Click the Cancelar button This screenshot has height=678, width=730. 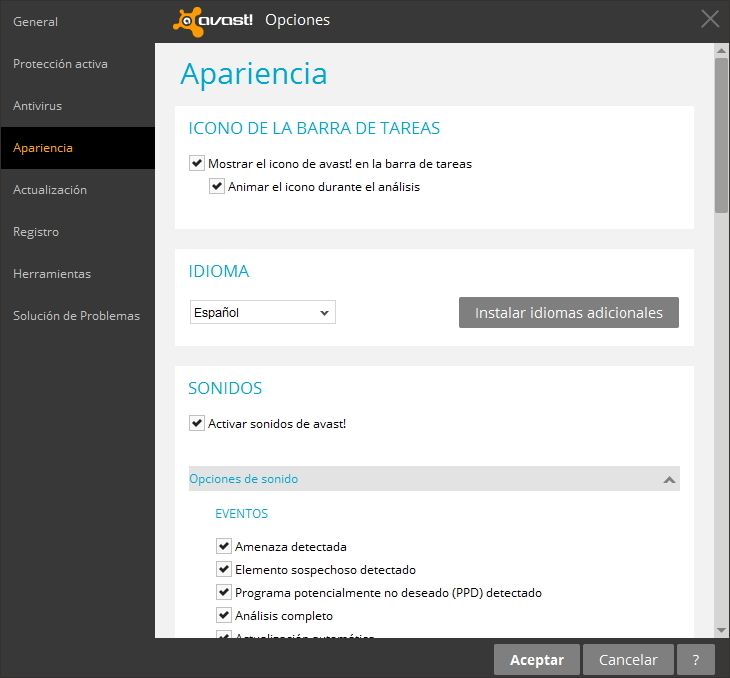click(x=628, y=659)
